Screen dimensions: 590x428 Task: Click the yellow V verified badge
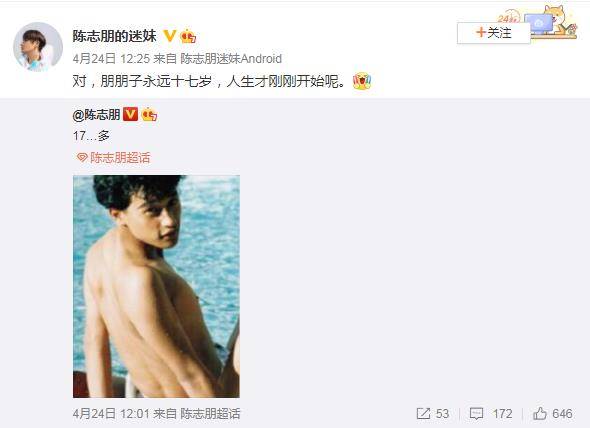(x=170, y=36)
